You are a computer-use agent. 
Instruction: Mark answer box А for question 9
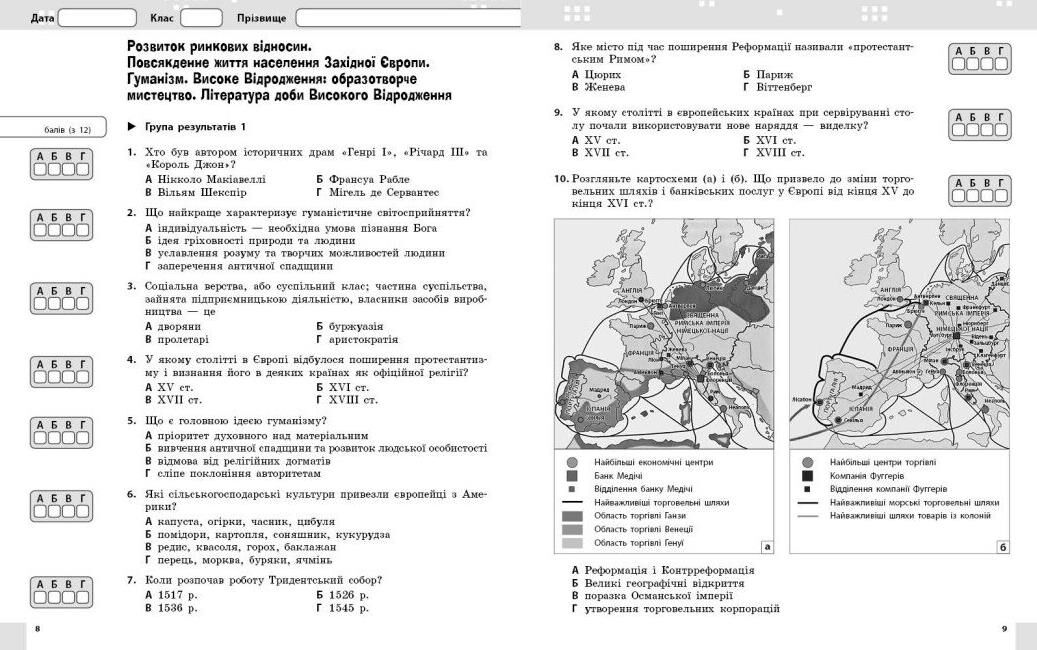(958, 130)
